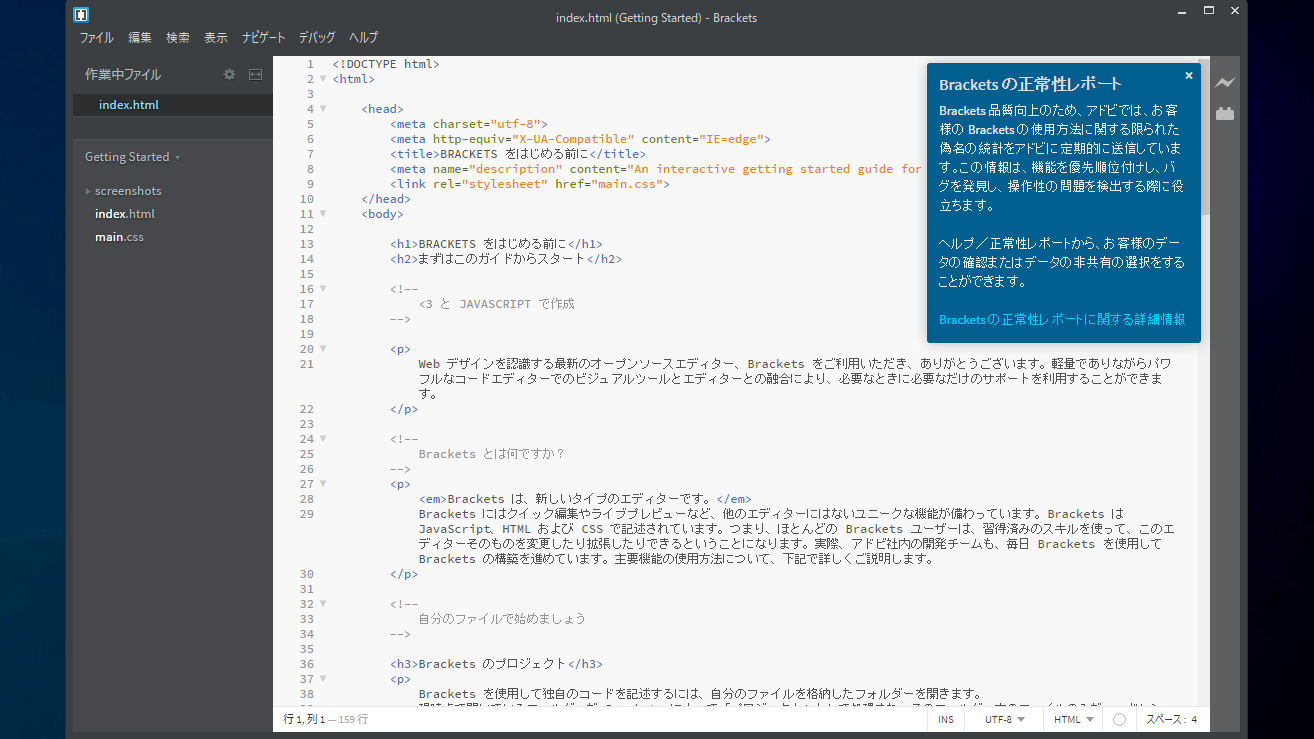Open the デバッグ menu
The image size is (1314, 739).
click(317, 38)
